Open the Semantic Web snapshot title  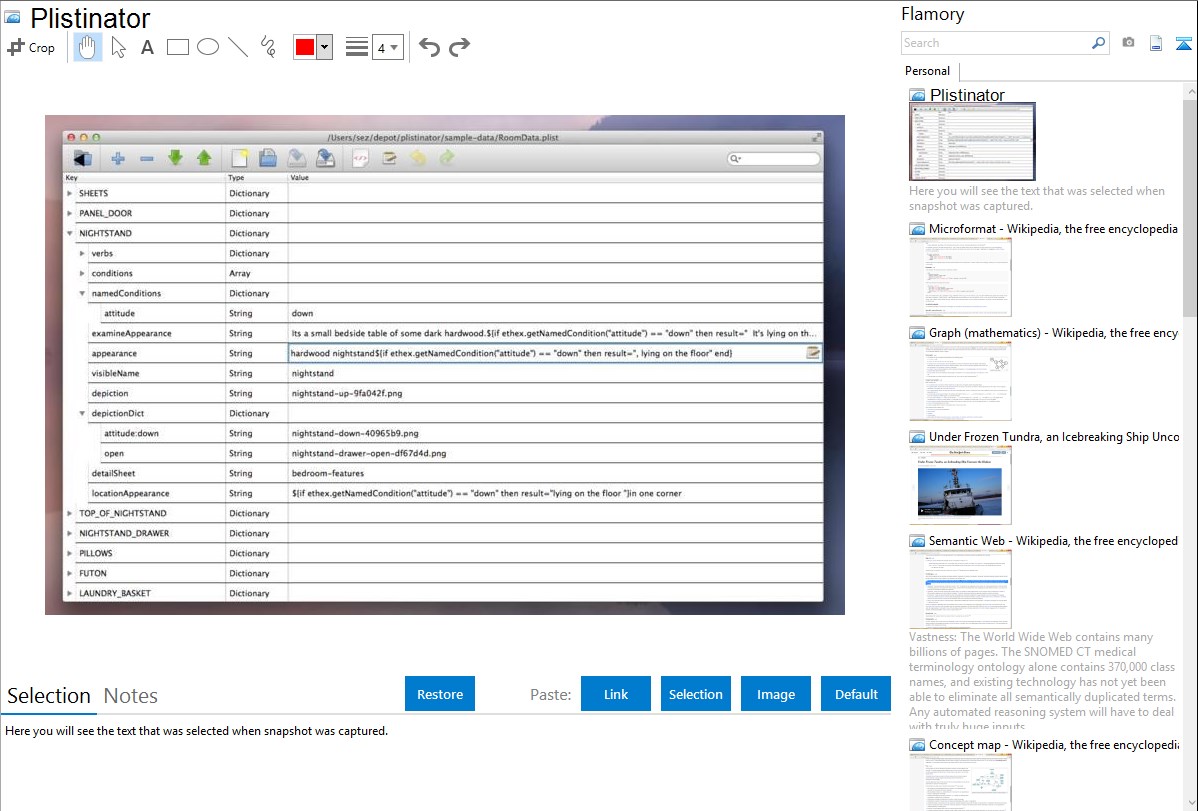[1053, 540]
